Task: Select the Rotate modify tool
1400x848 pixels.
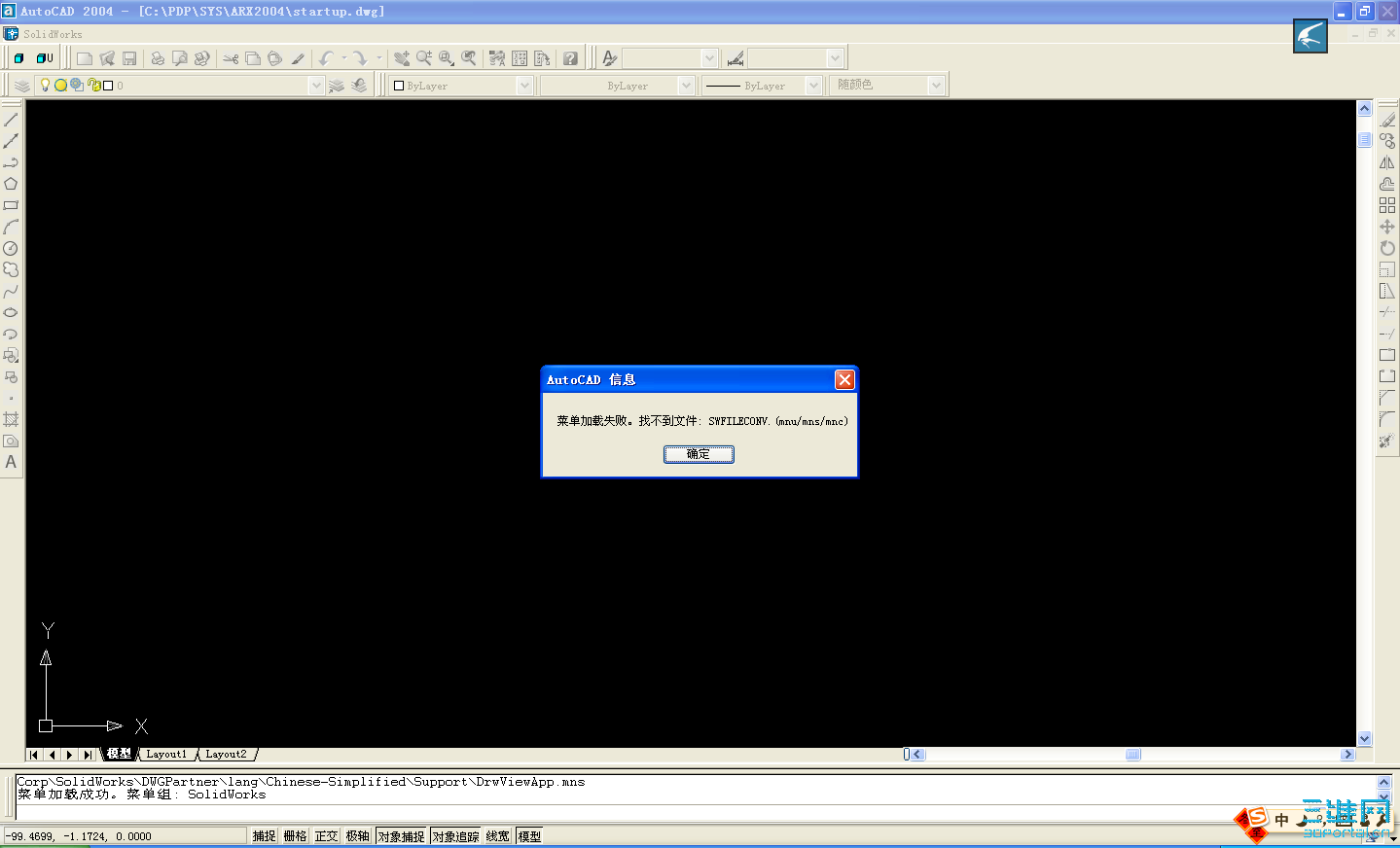Action: (1387, 248)
